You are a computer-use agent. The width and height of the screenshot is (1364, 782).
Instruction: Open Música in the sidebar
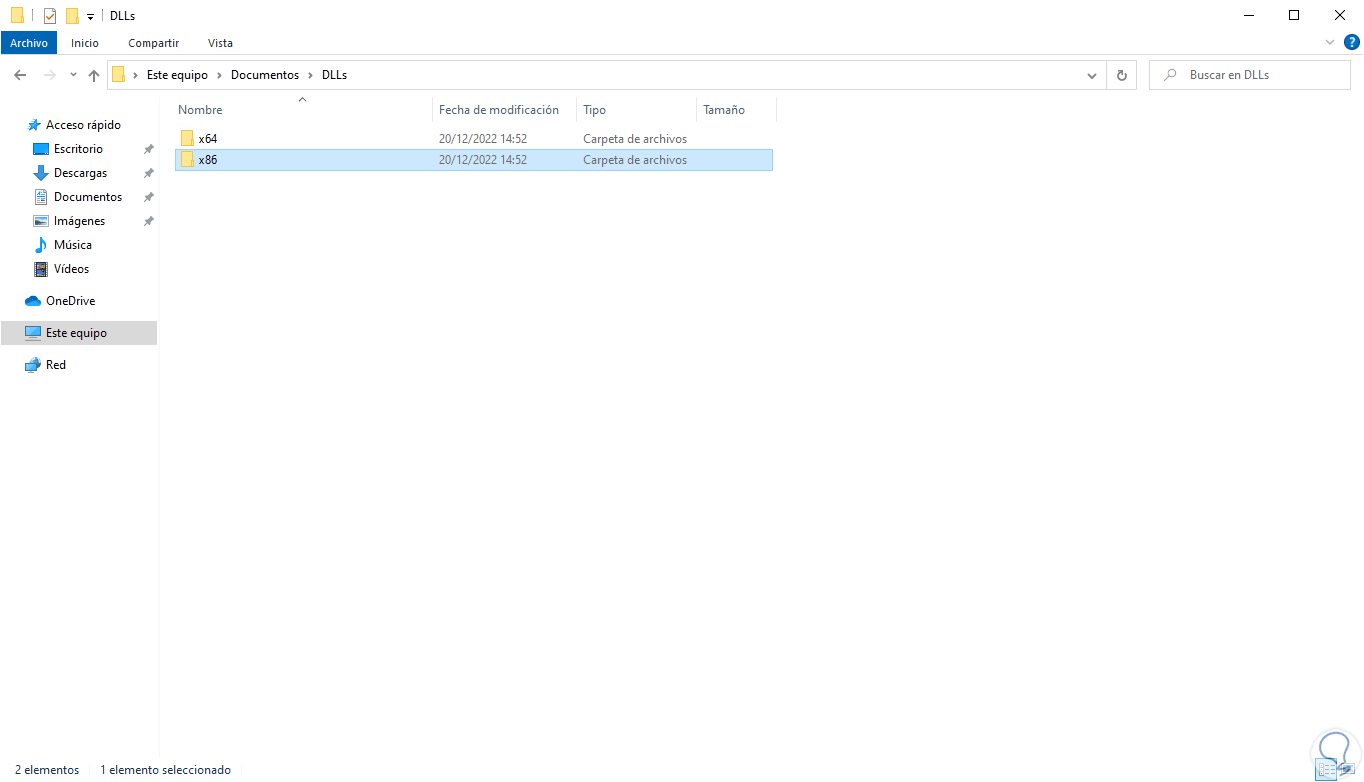click(x=72, y=245)
